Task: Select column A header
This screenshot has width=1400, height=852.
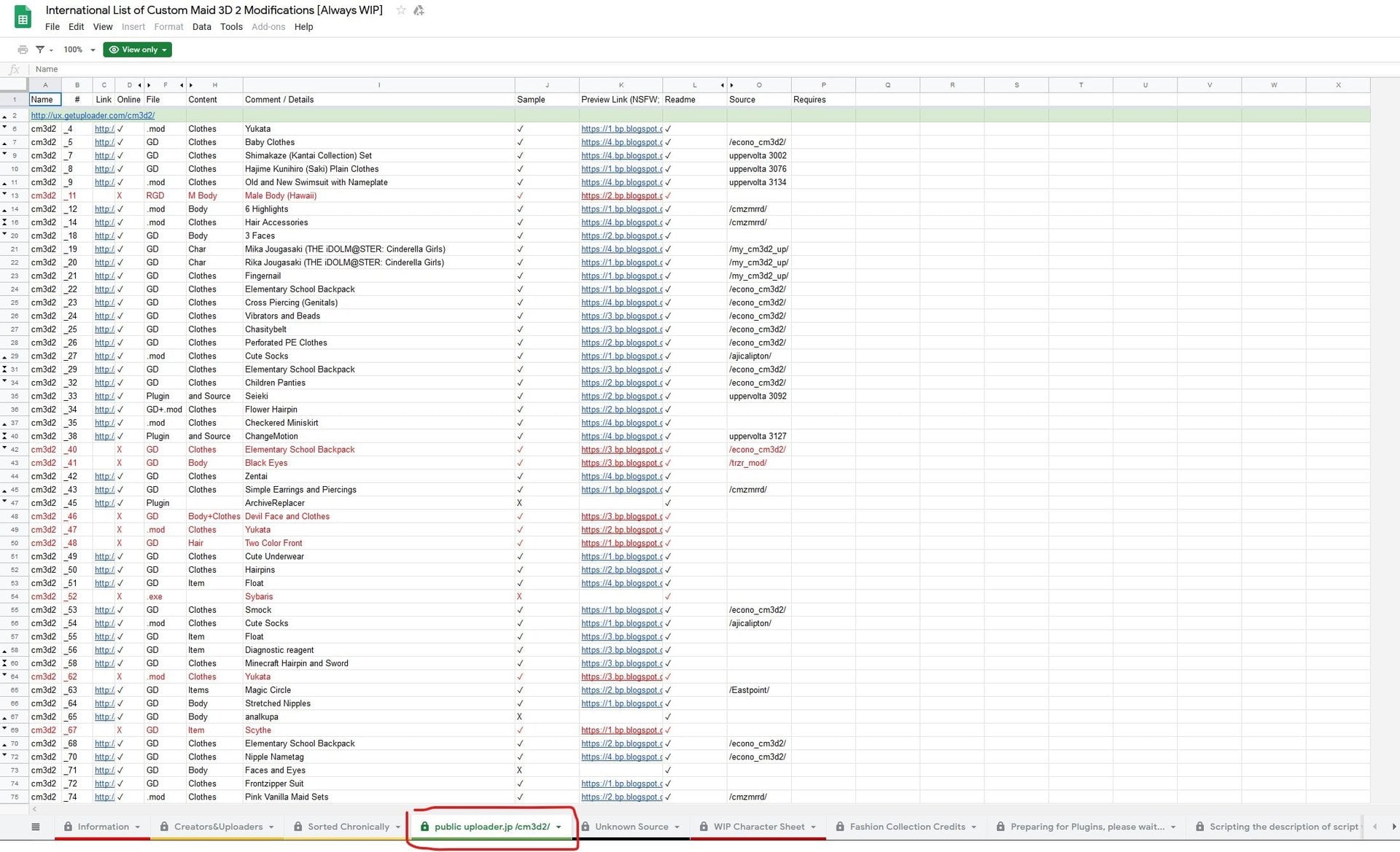Action: tap(45, 85)
